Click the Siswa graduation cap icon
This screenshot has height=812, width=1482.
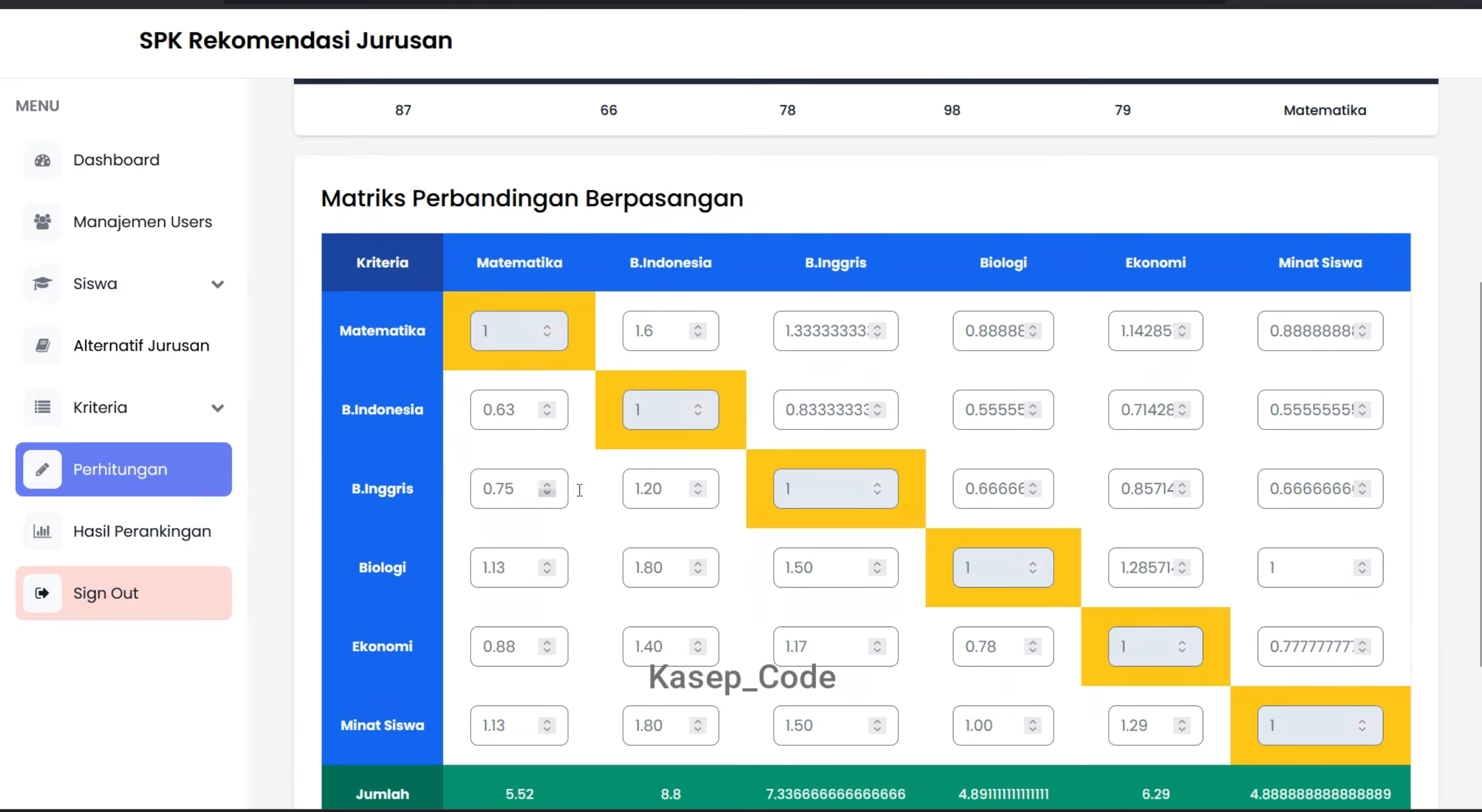click(x=42, y=284)
